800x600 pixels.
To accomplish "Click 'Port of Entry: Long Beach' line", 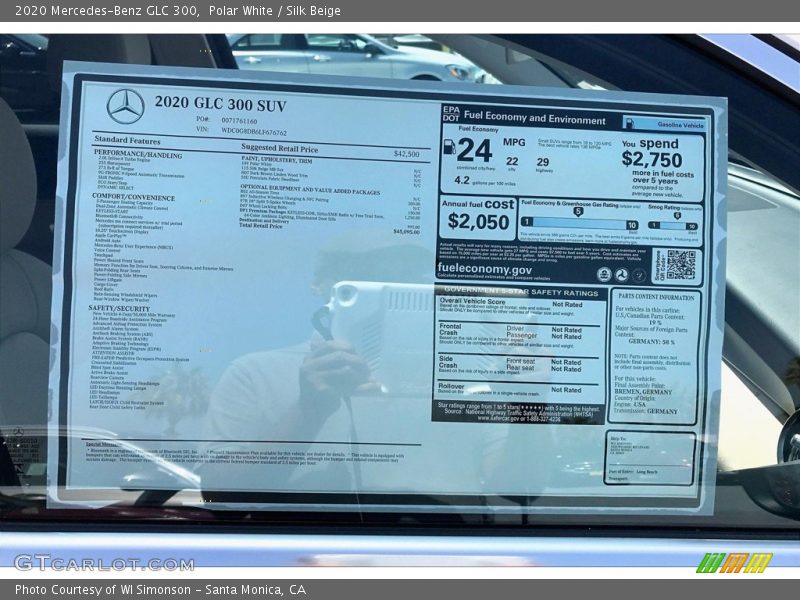I will pos(633,472).
